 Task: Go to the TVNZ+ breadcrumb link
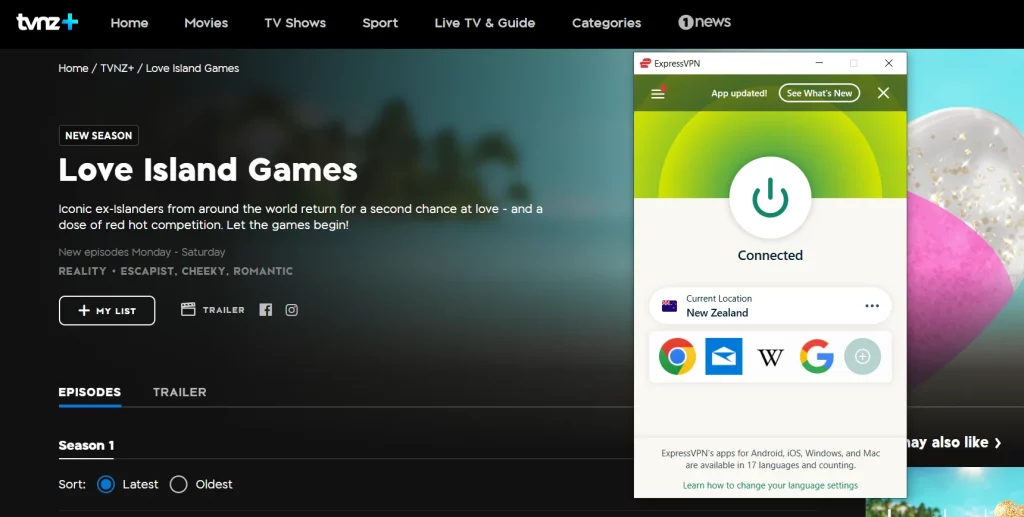point(117,69)
